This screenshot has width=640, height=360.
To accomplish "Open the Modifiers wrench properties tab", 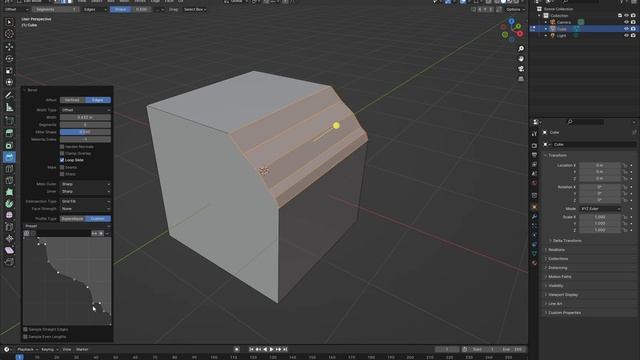I will tap(534, 216).
